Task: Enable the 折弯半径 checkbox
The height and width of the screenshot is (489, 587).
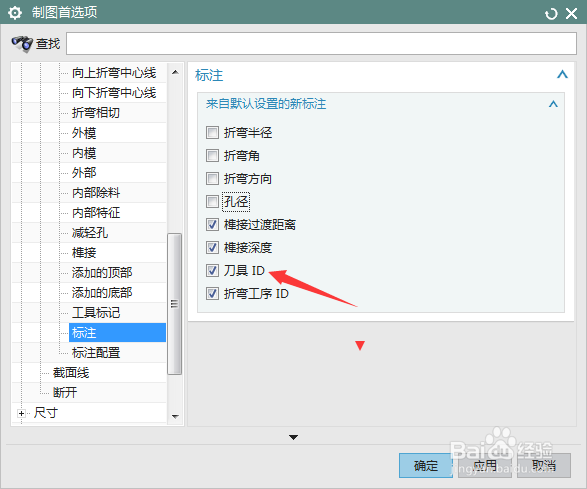Action: pyautogui.click(x=212, y=133)
